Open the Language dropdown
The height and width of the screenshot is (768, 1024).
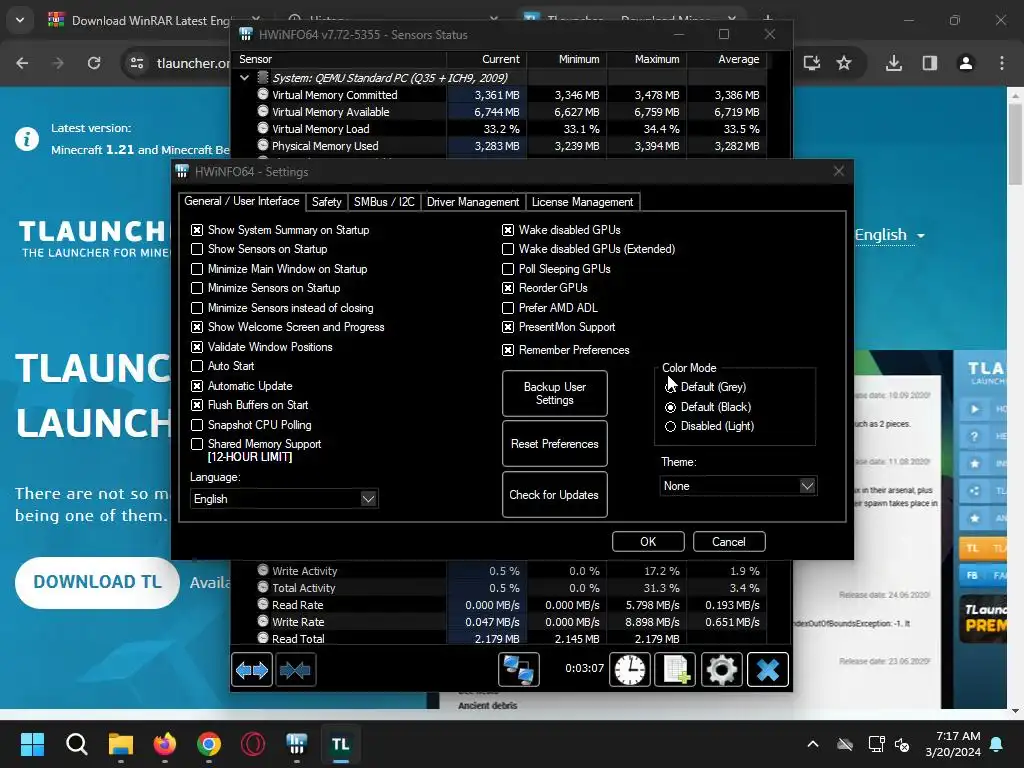click(284, 499)
